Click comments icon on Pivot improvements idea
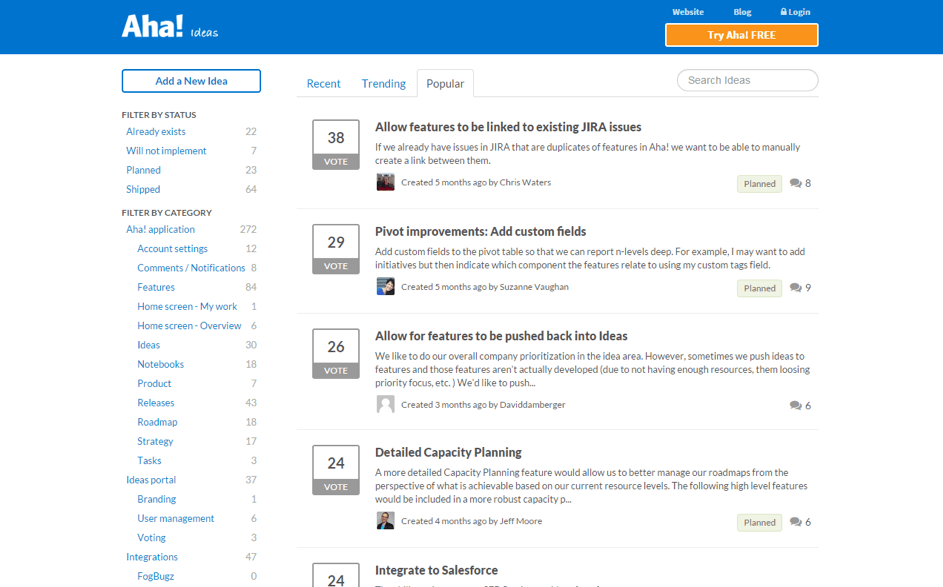Screen dimensions: 943x587 click(x=795, y=288)
